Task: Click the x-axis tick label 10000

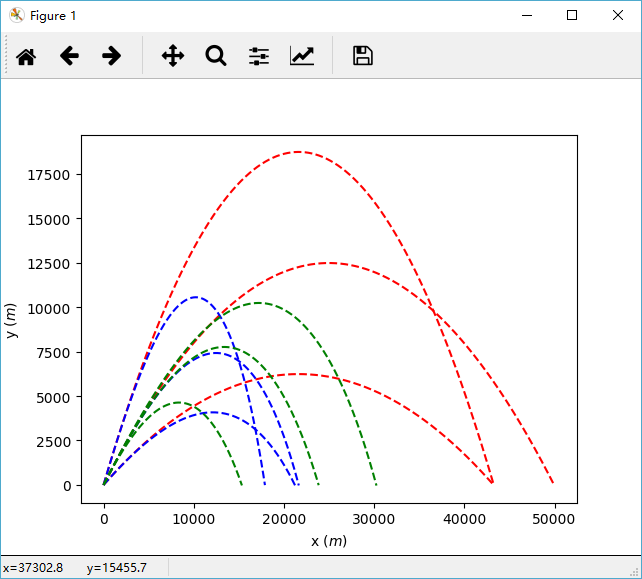Action: point(194,519)
